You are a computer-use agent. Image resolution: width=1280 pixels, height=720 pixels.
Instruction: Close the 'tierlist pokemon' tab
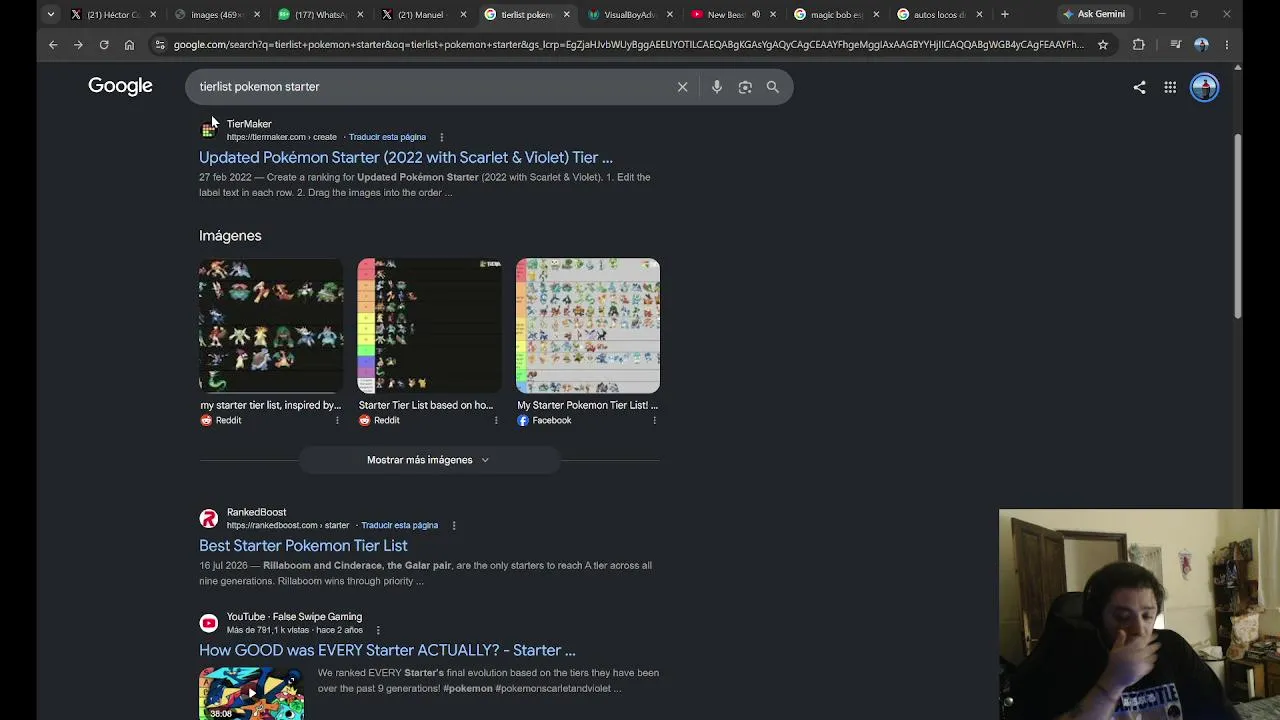[x=567, y=14]
